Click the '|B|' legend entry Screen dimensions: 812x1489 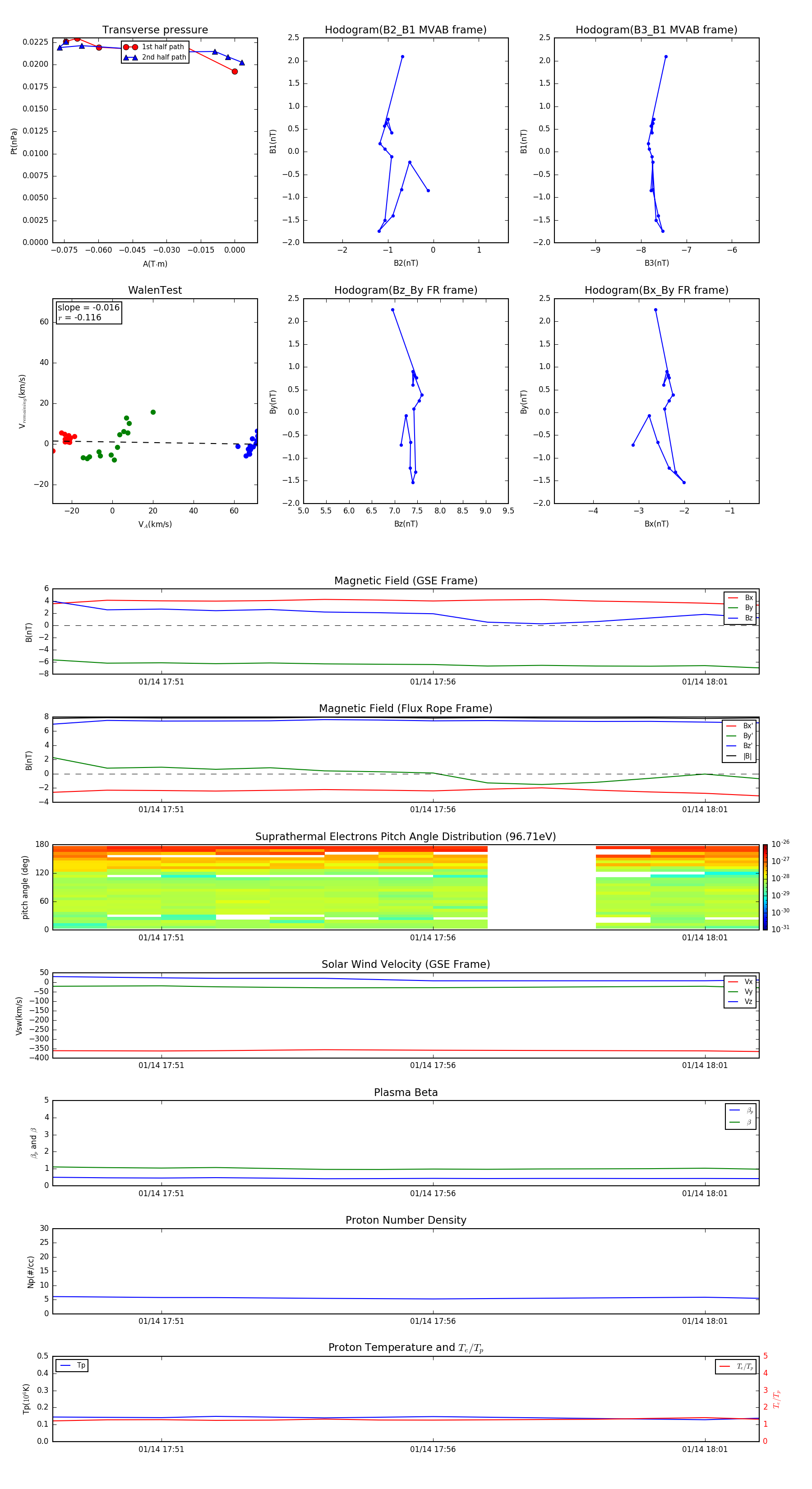coord(740,756)
